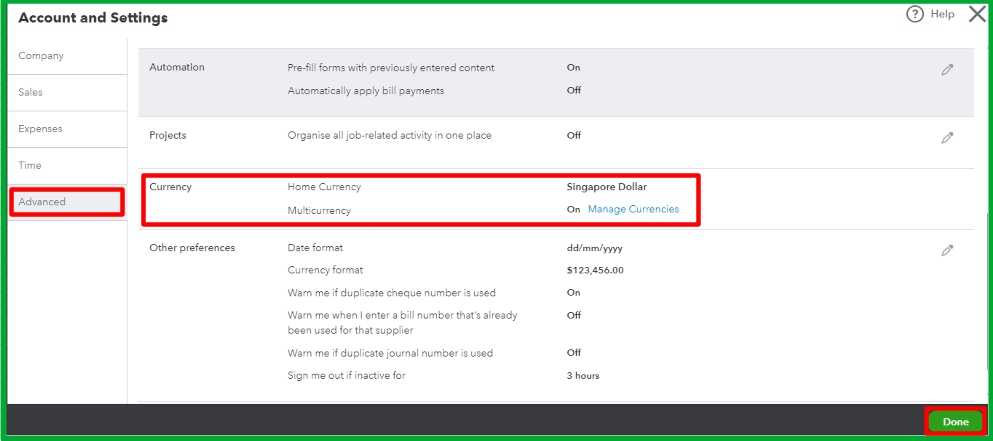Screen dimensions: 993x441
Task: Open the Advanced settings tab
Action: [x=42, y=202]
